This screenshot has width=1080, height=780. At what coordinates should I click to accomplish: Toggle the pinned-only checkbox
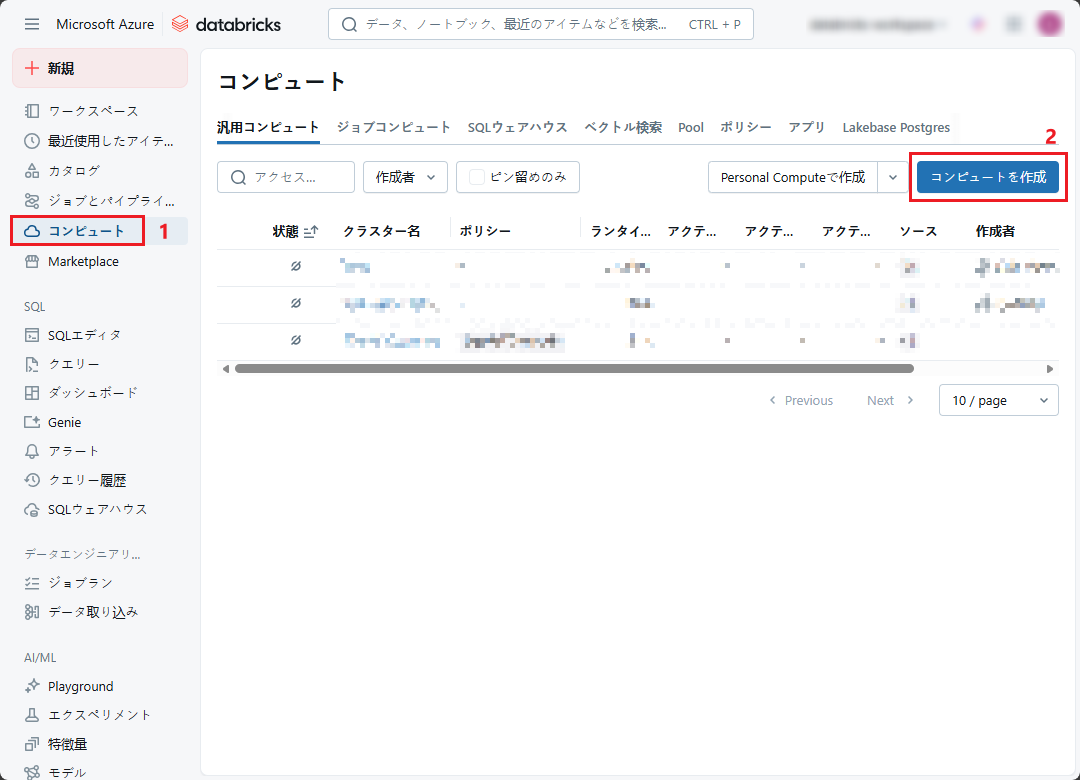[x=477, y=177]
